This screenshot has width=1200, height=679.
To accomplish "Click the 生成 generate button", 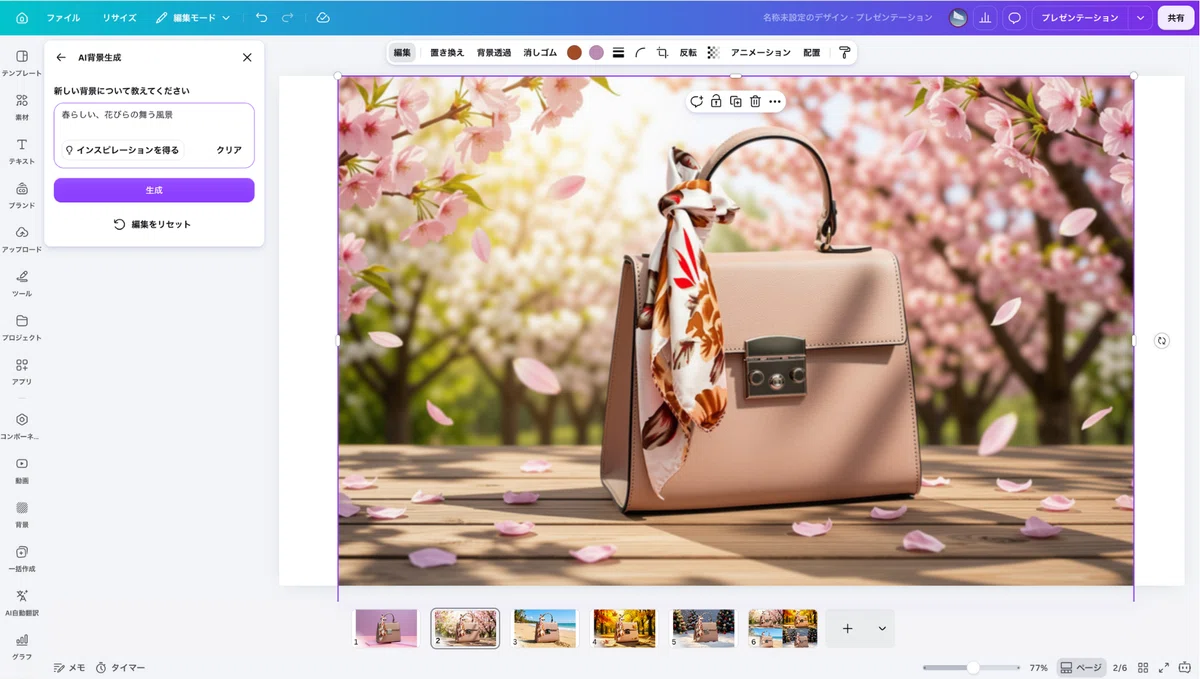I will pos(154,190).
